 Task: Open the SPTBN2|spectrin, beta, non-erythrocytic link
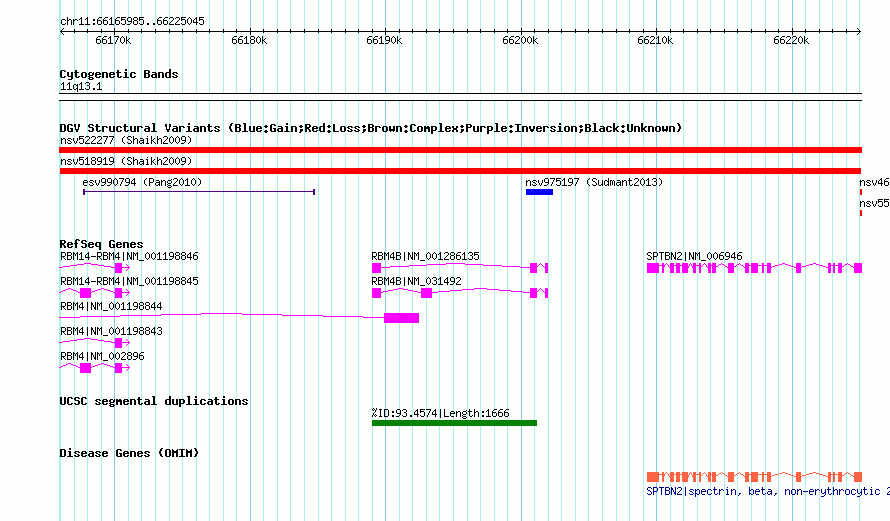pyautogui.click(x=767, y=491)
